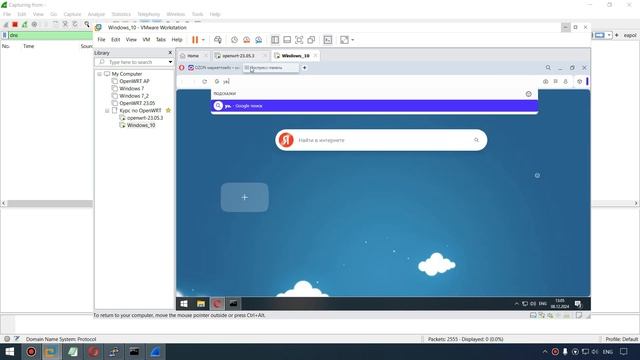Enter VMware full screen mode
Viewport: 640px width, 360px height.
click(299, 40)
